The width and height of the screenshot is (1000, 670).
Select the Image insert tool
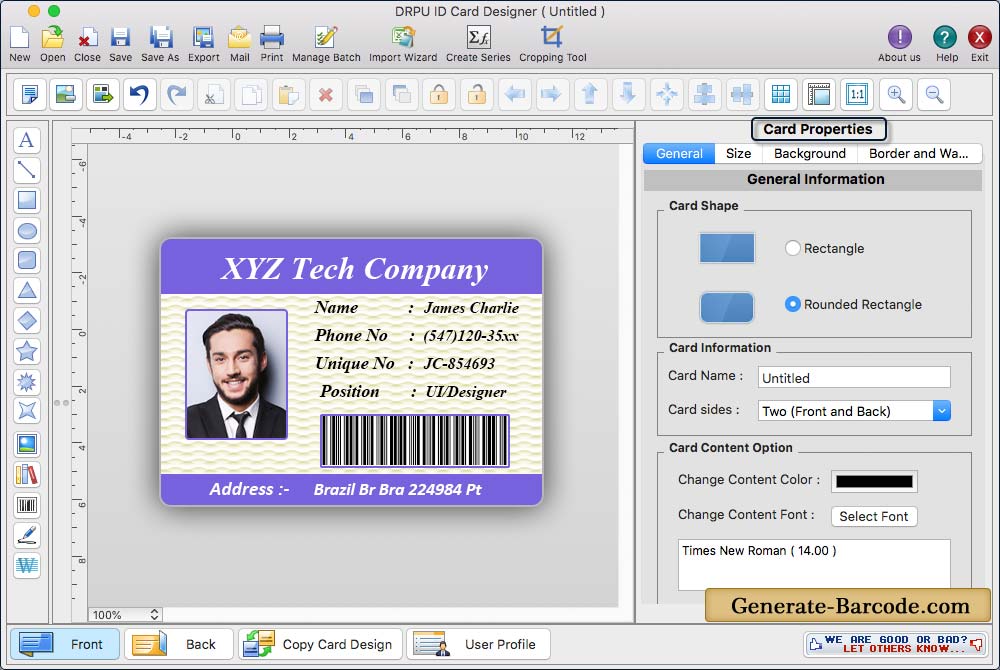[27, 444]
